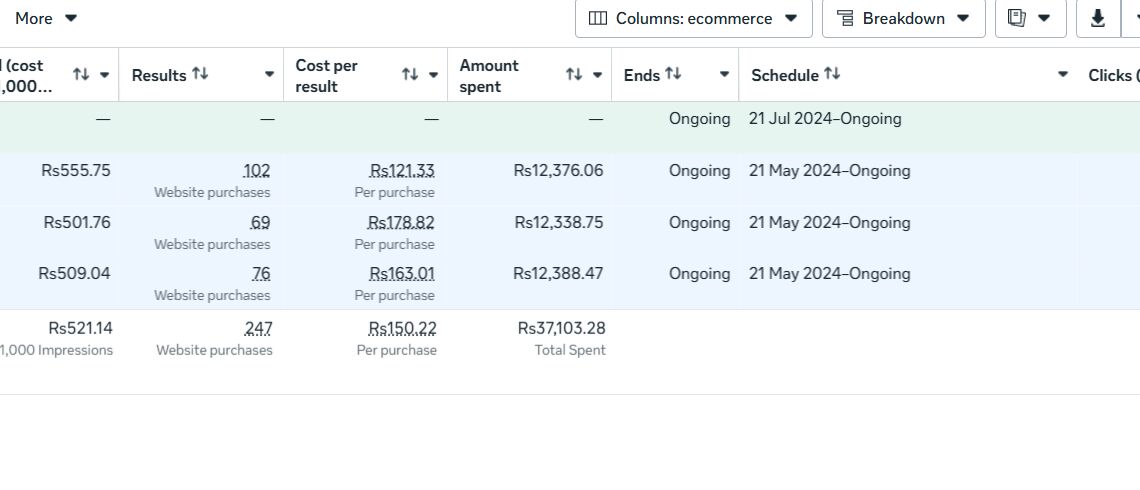The width and height of the screenshot is (1140, 490).
Task: Click the columns icon in Columns button
Action: pos(598,18)
